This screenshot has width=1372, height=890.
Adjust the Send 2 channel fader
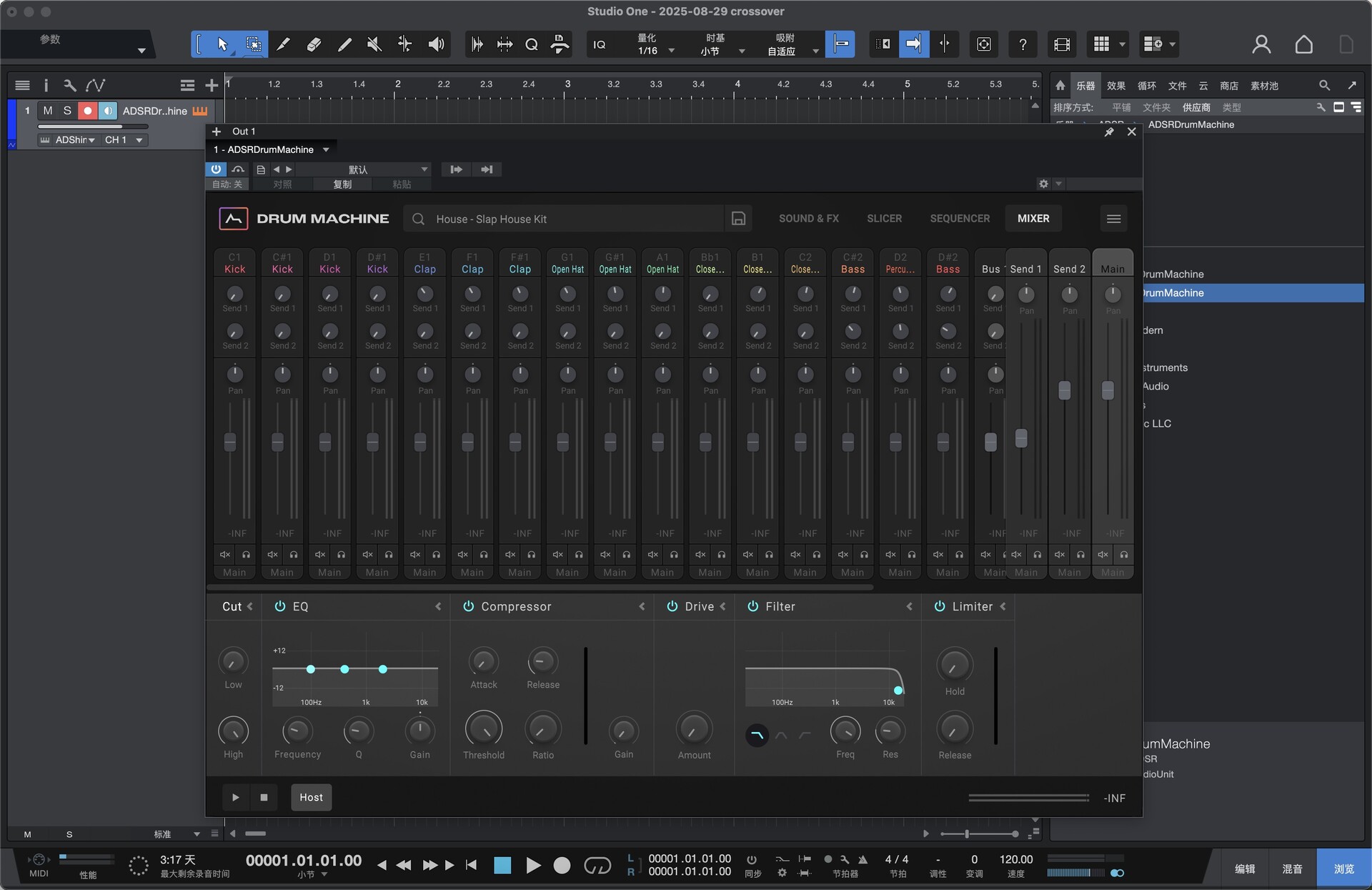coord(1064,390)
